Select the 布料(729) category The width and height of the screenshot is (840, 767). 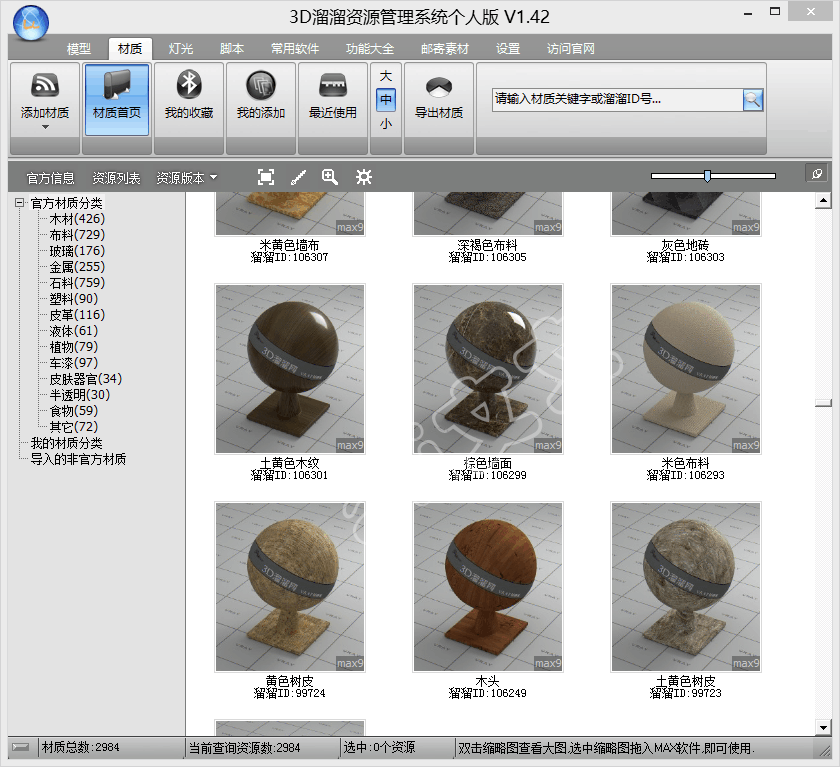coord(77,235)
